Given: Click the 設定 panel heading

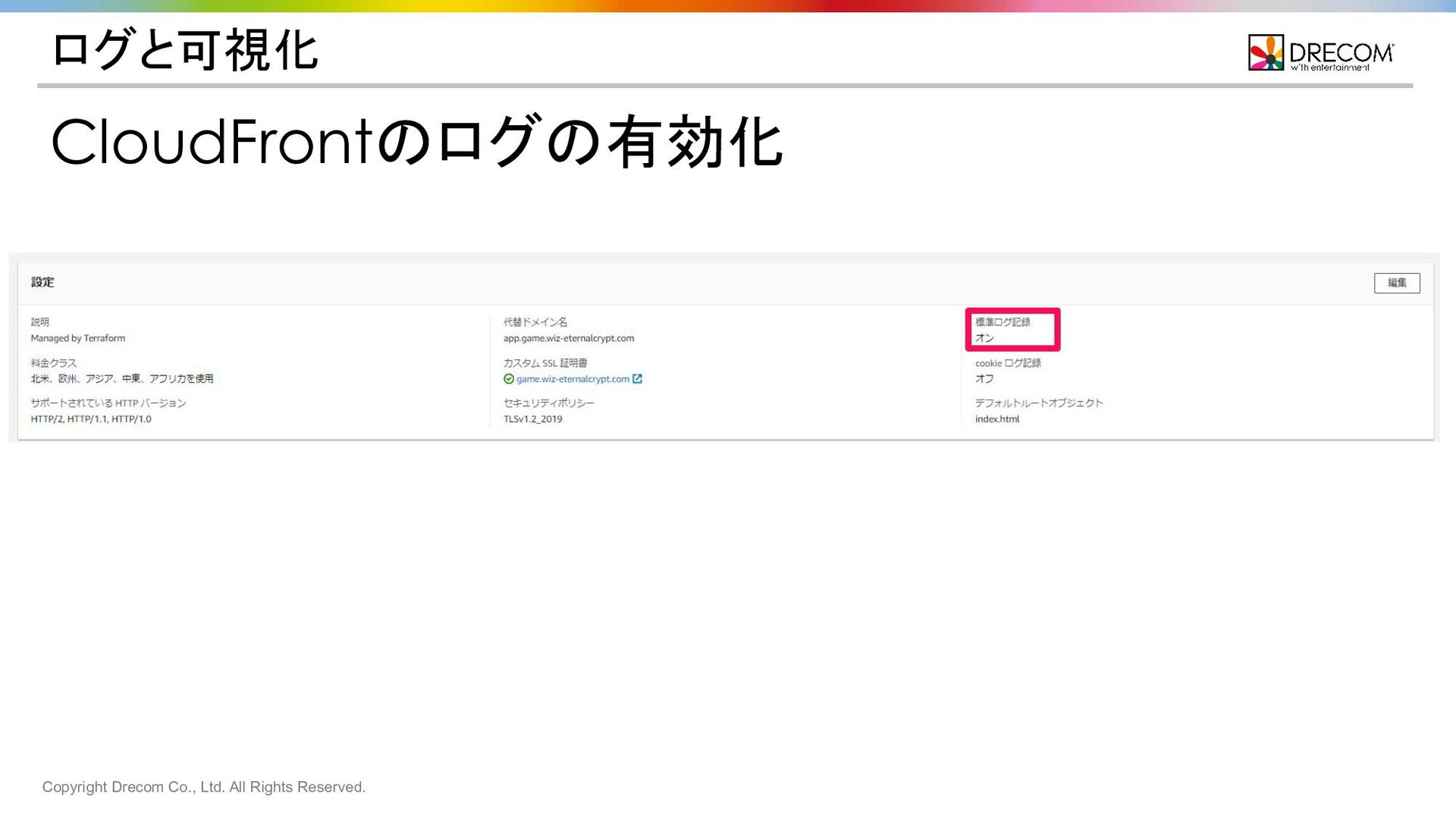Looking at the screenshot, I should 42,282.
